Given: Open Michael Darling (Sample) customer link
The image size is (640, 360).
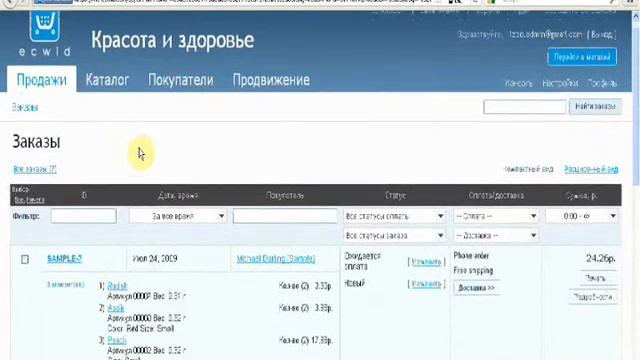Looking at the screenshot, I should (276, 259).
